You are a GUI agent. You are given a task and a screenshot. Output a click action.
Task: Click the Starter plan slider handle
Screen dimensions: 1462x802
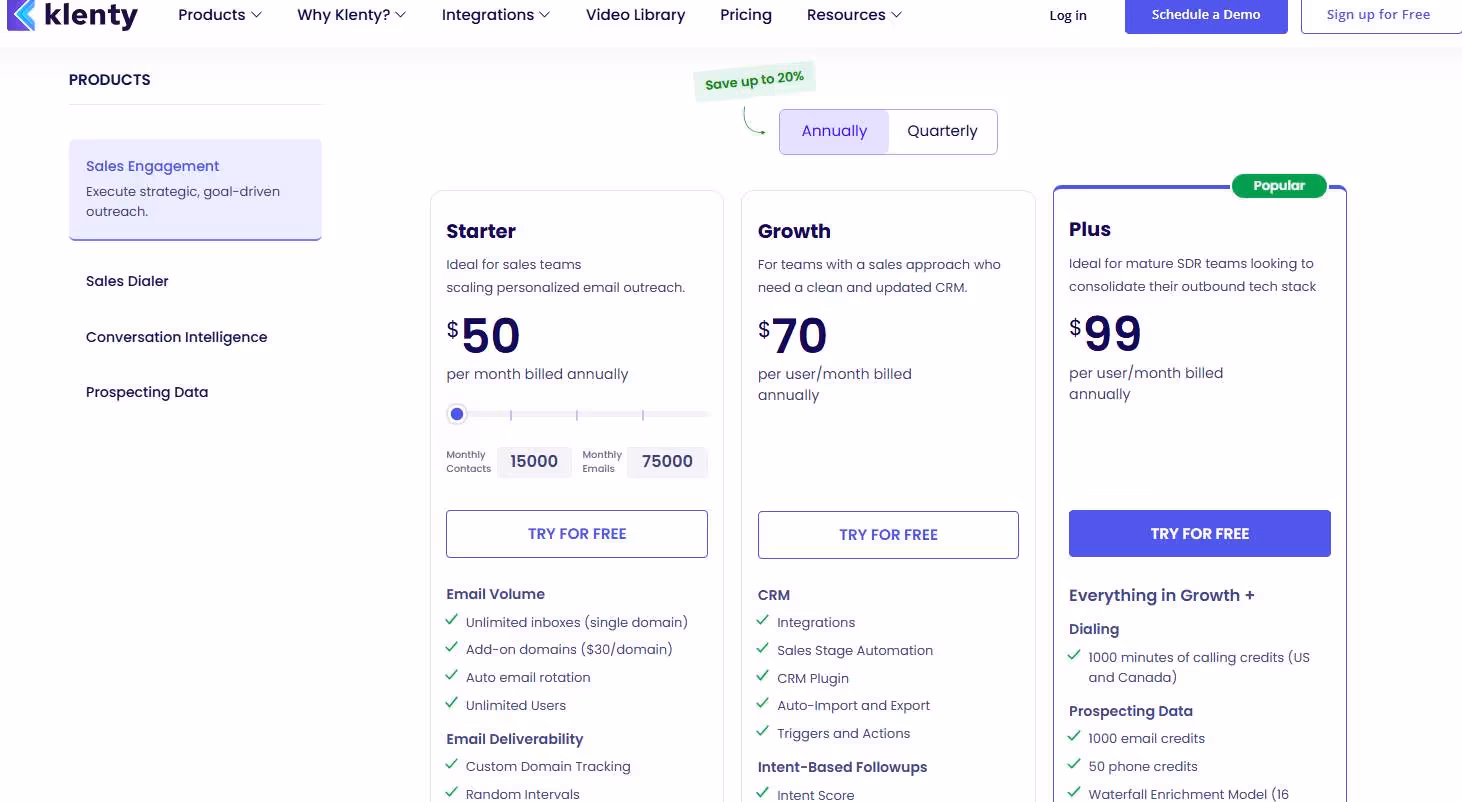[457, 414]
